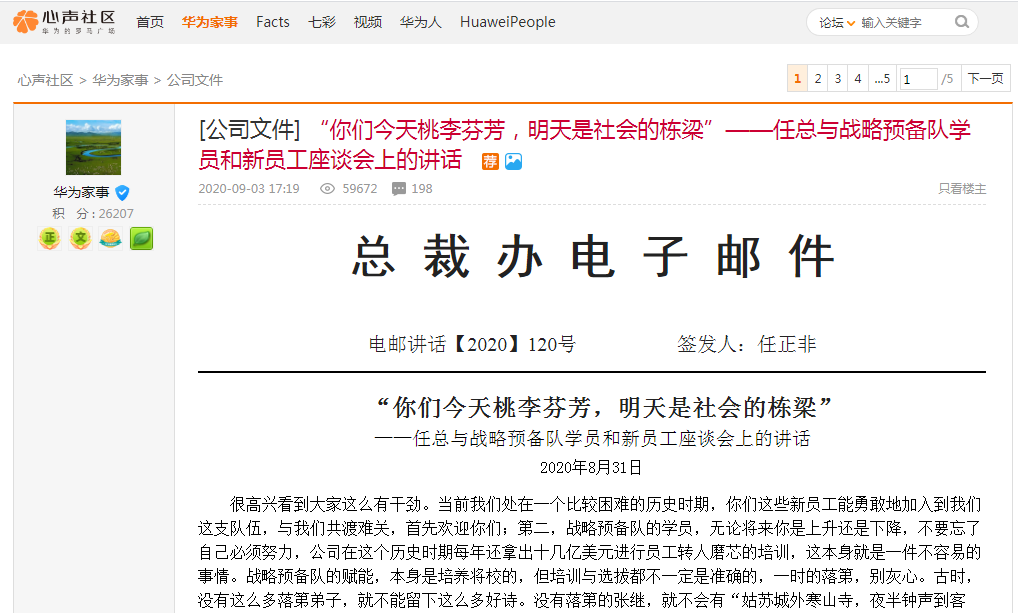Open the 七彩 menu item
The image size is (1018, 613).
click(322, 22)
